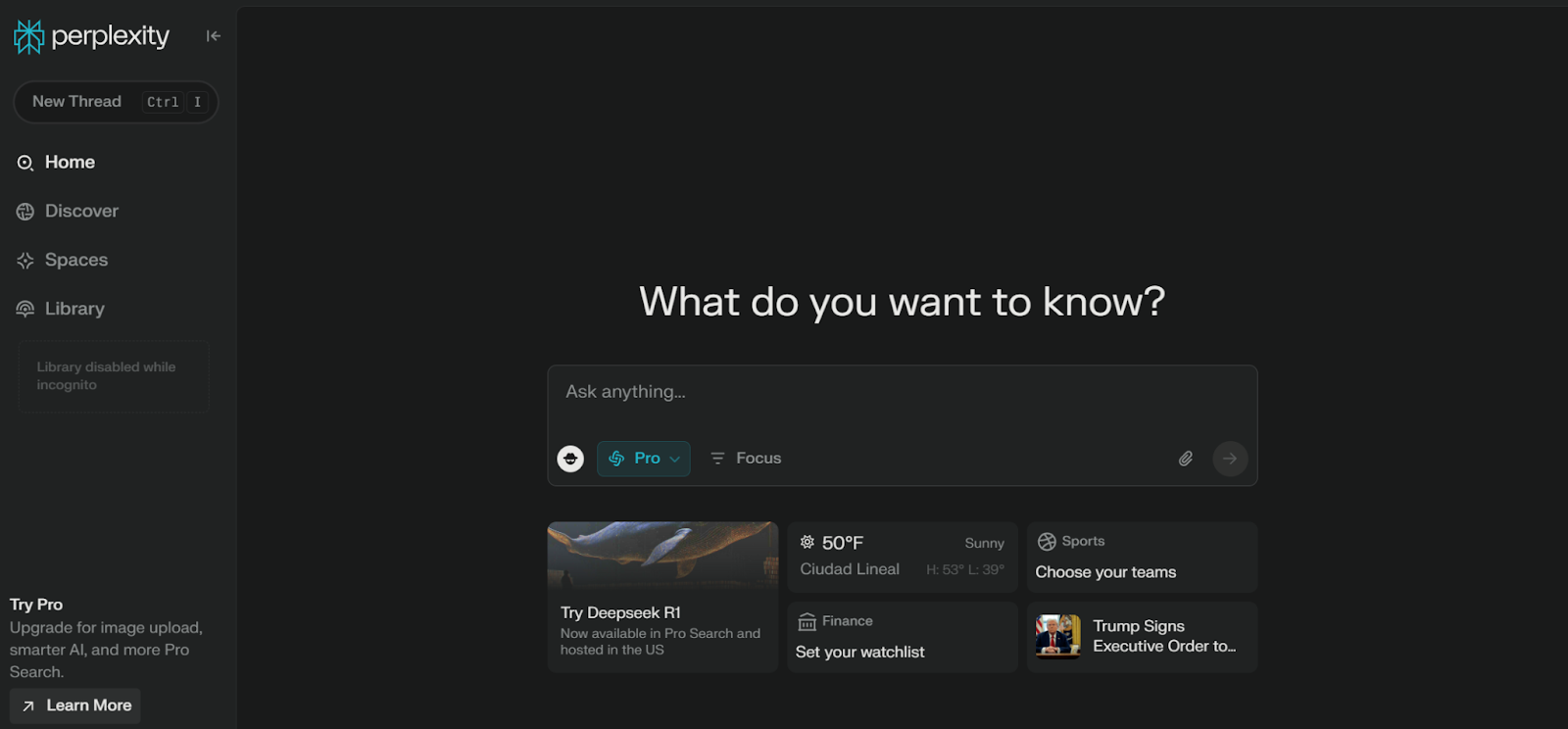
Task: Click the perplexity wordmark text
Action: point(110,37)
